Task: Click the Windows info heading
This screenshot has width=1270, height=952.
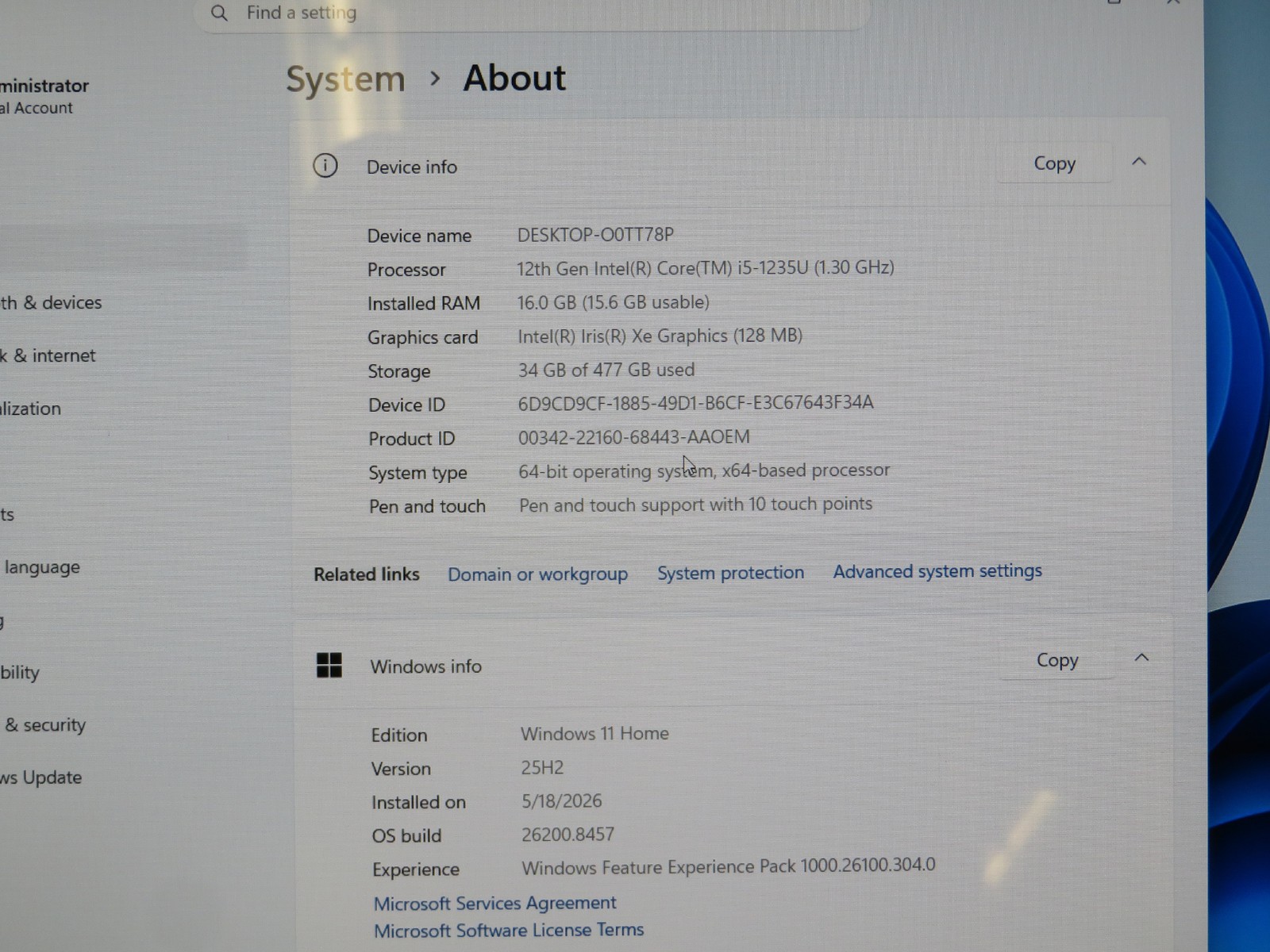Action: tap(426, 666)
